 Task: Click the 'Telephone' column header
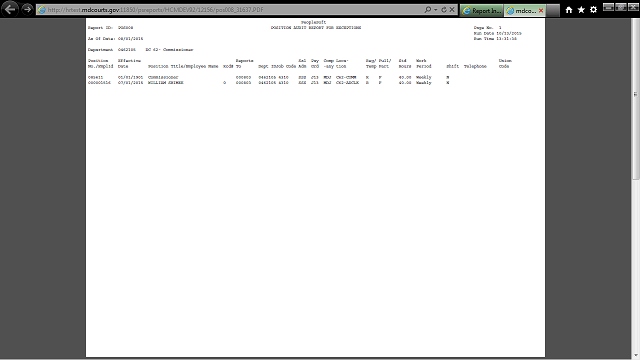(475, 66)
